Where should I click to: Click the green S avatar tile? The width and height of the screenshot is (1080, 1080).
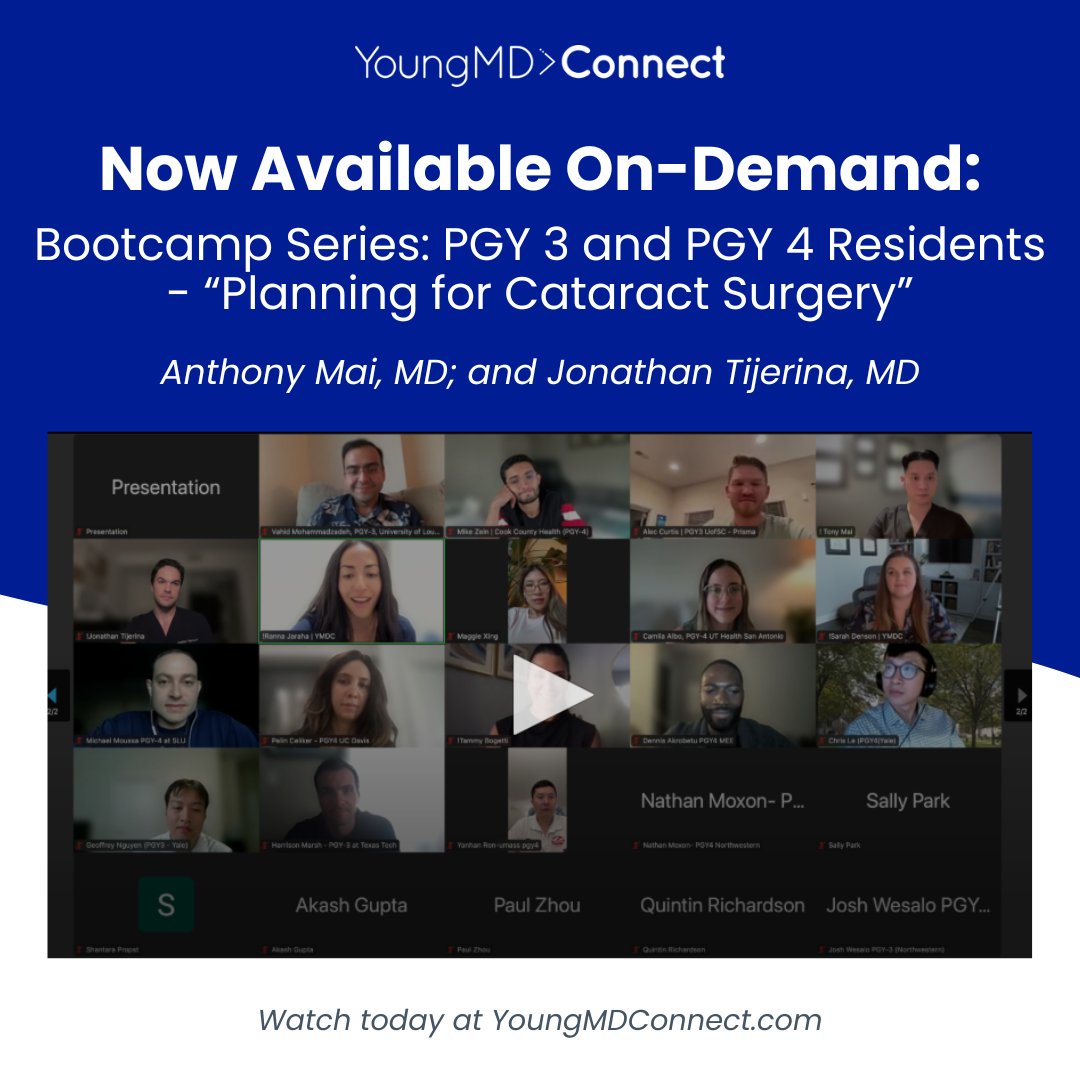pyautogui.click(x=166, y=904)
